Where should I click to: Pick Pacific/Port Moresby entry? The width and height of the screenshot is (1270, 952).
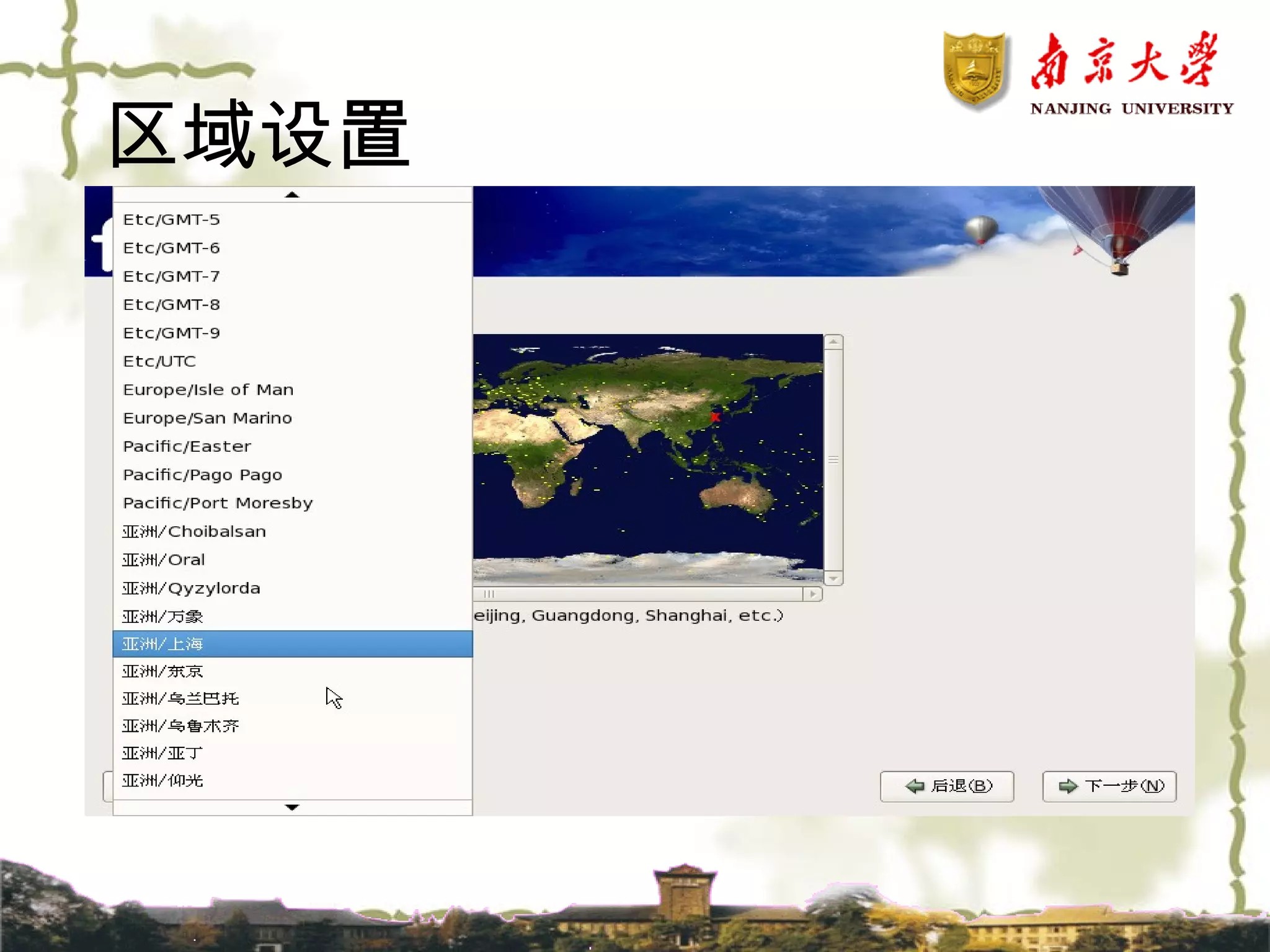point(292,503)
